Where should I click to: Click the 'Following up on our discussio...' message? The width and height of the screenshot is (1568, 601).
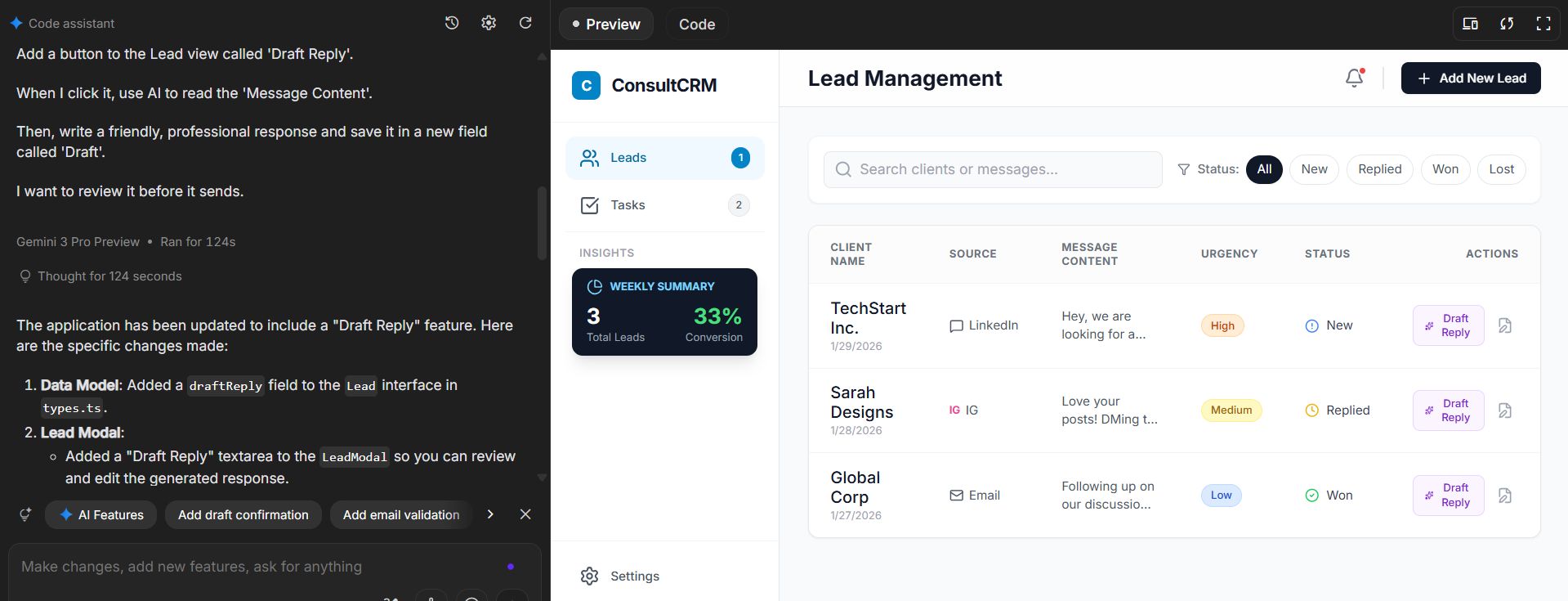pos(1108,496)
